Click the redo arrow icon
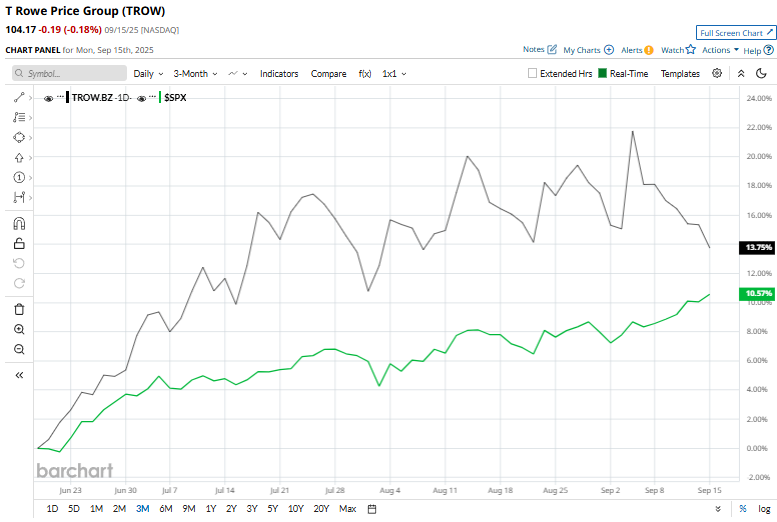This screenshot has height=522, width=777. tap(19, 283)
